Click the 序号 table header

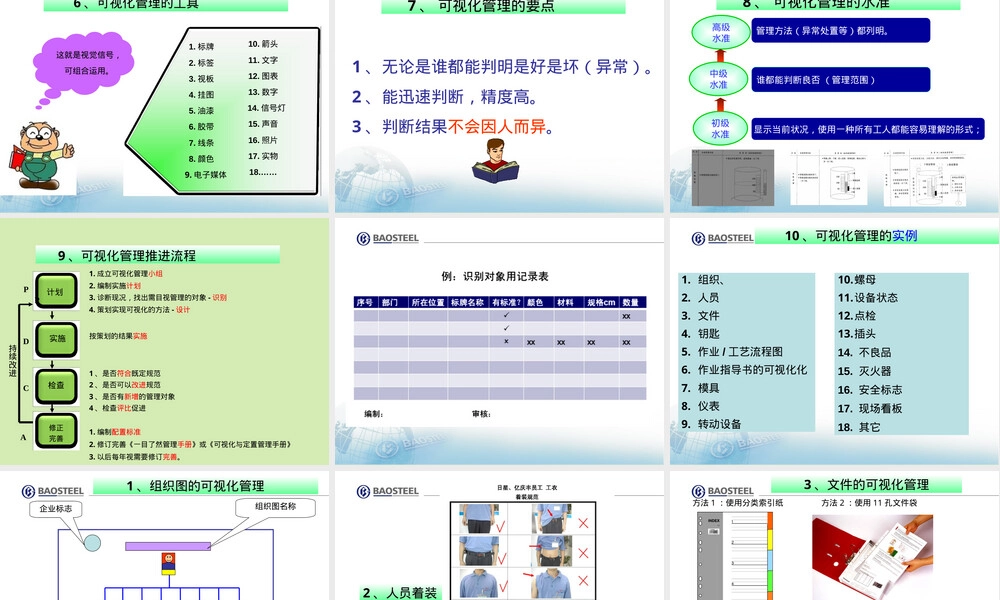[x=365, y=302]
